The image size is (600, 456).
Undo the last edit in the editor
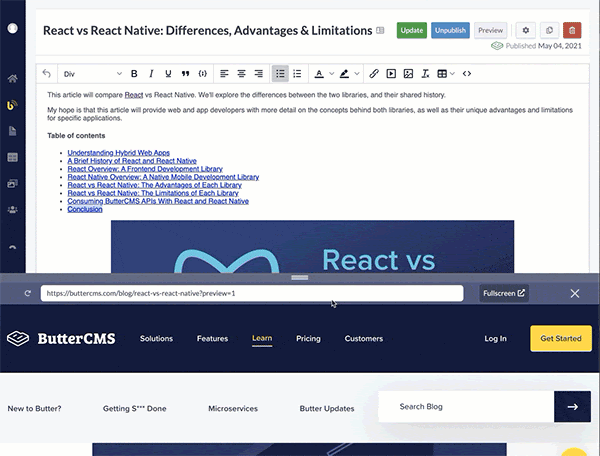(46, 73)
